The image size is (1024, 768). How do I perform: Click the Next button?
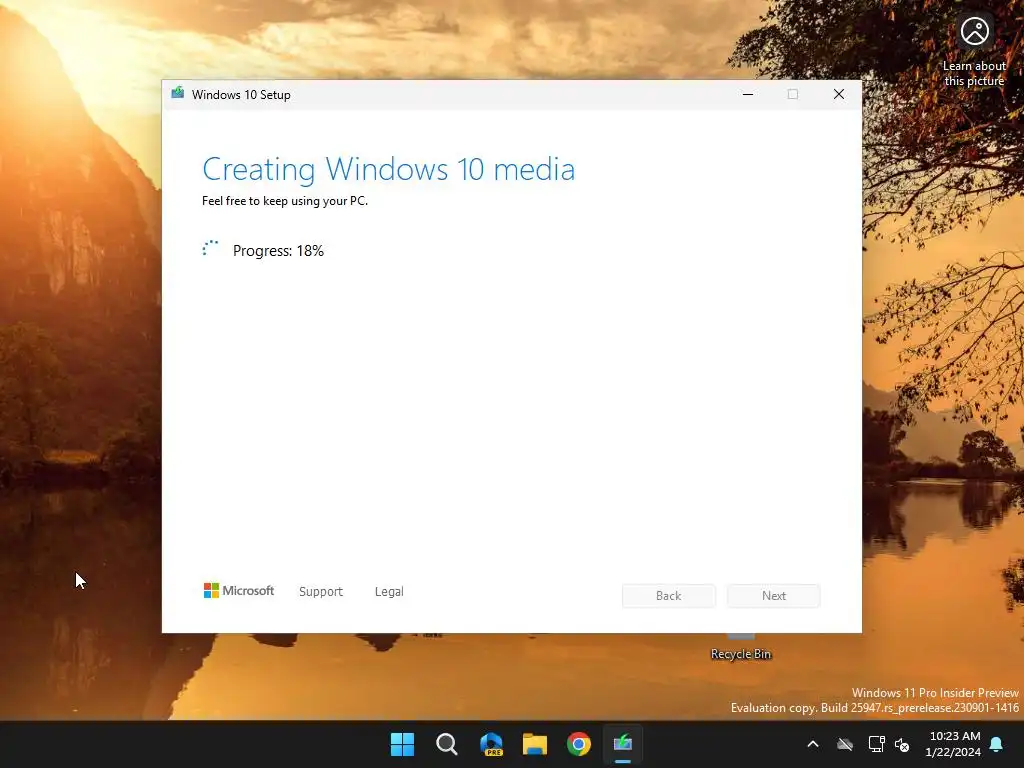[774, 596]
